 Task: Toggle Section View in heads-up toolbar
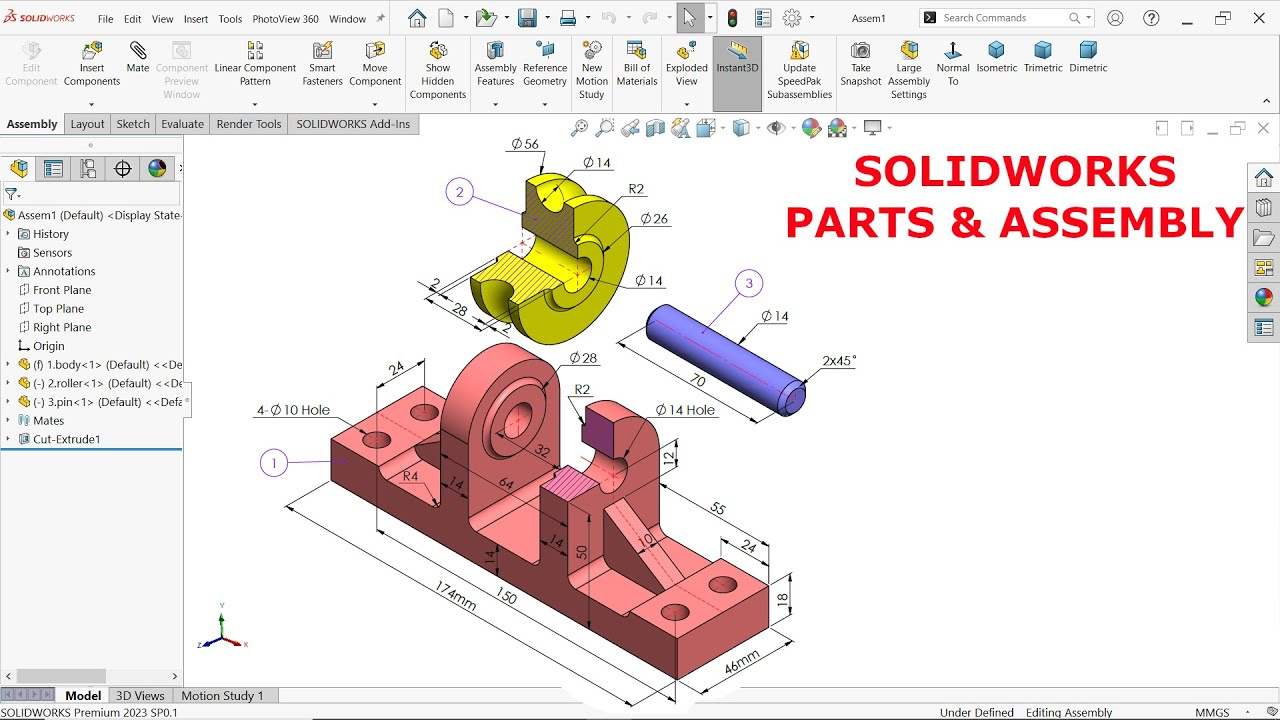click(x=655, y=128)
